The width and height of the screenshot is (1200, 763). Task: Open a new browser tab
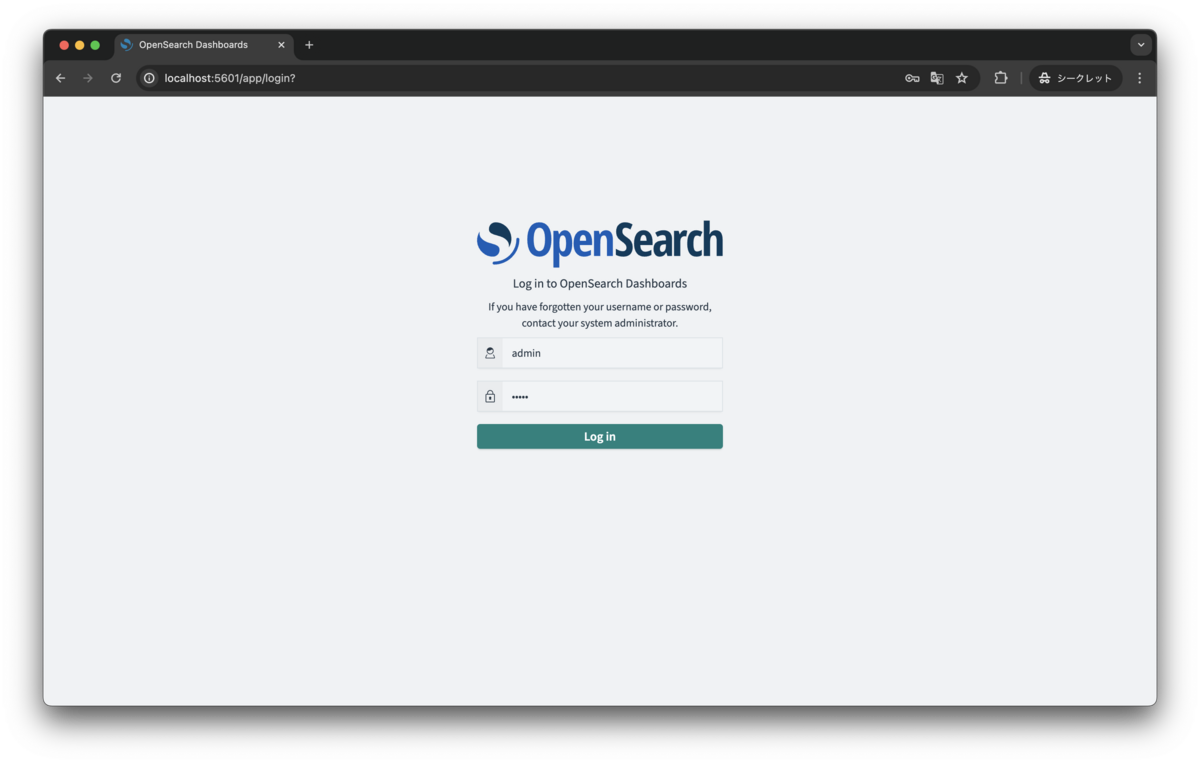point(309,44)
